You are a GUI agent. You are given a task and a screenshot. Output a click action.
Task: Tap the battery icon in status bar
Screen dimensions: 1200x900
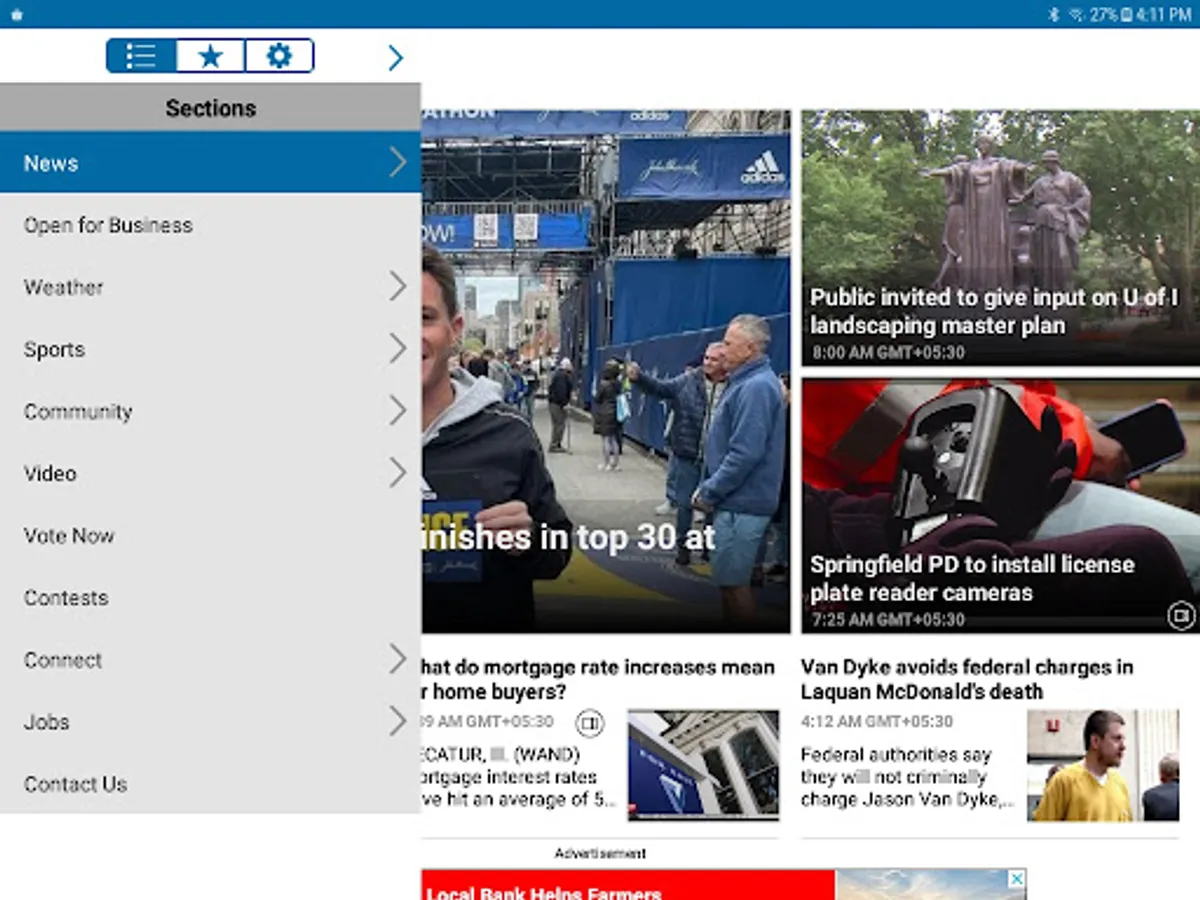(x=1127, y=15)
